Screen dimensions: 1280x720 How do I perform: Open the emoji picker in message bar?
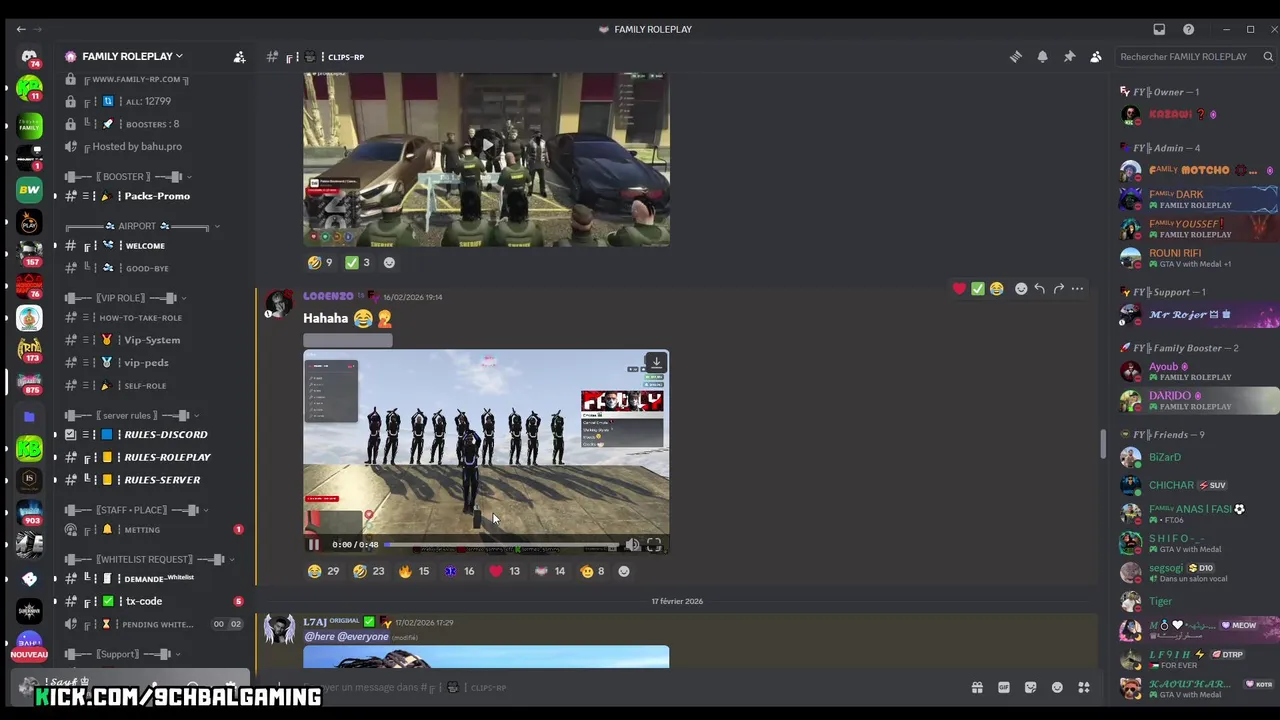[x=1057, y=687]
